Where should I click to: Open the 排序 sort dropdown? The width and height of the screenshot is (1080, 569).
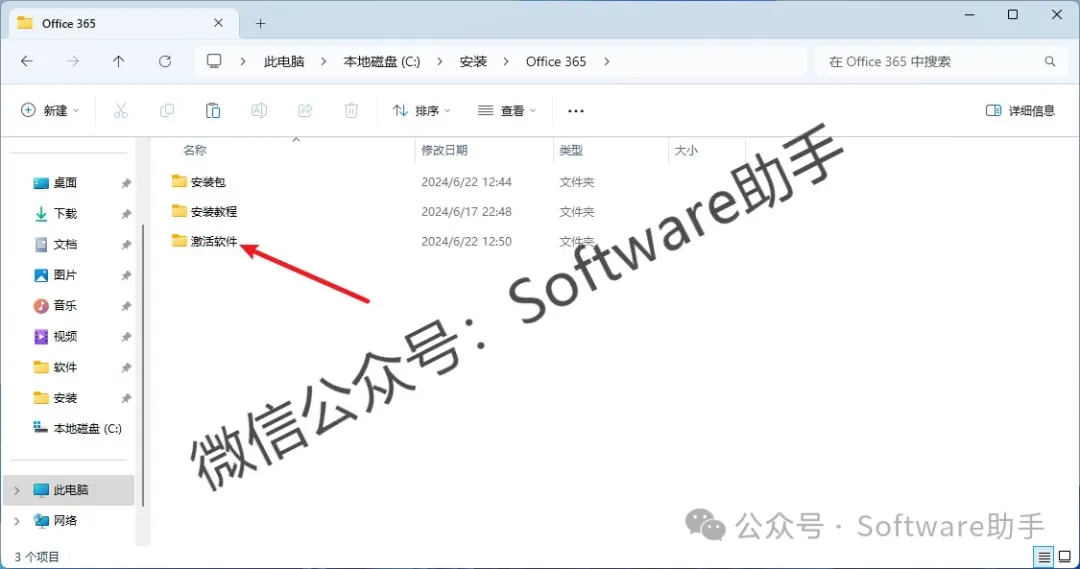coord(422,110)
